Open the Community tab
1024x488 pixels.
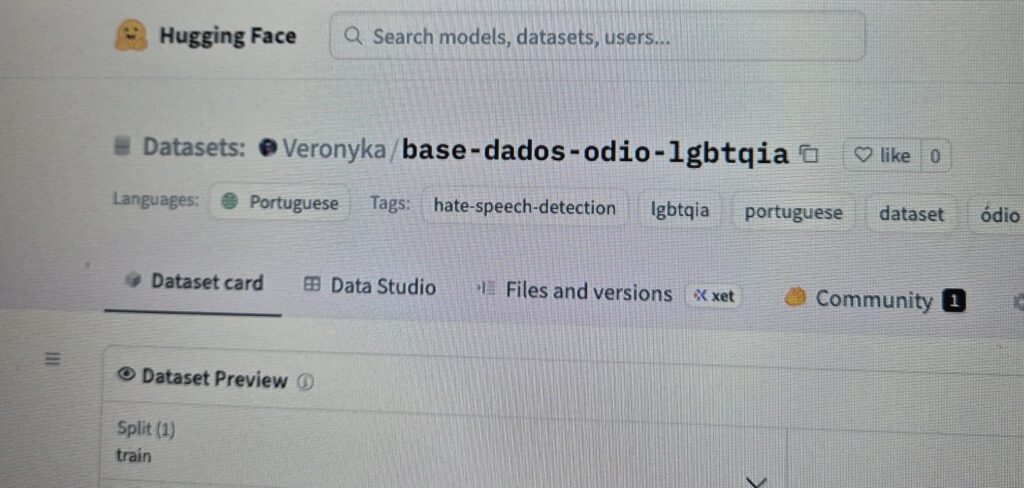(873, 299)
